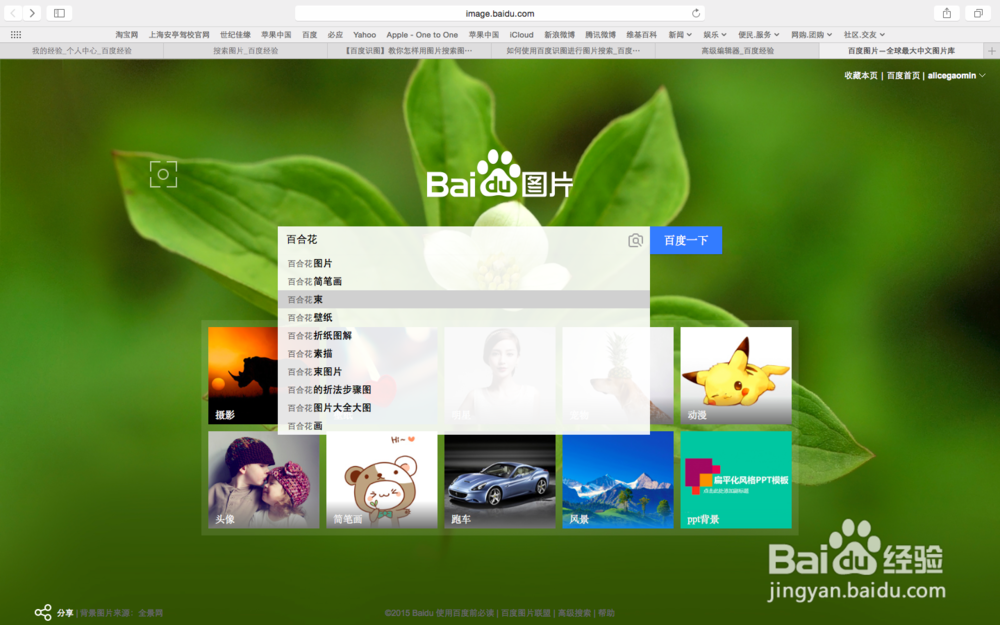This screenshot has height=625, width=1000.
Task: Click the 全景网 background source link
Action: (151, 613)
